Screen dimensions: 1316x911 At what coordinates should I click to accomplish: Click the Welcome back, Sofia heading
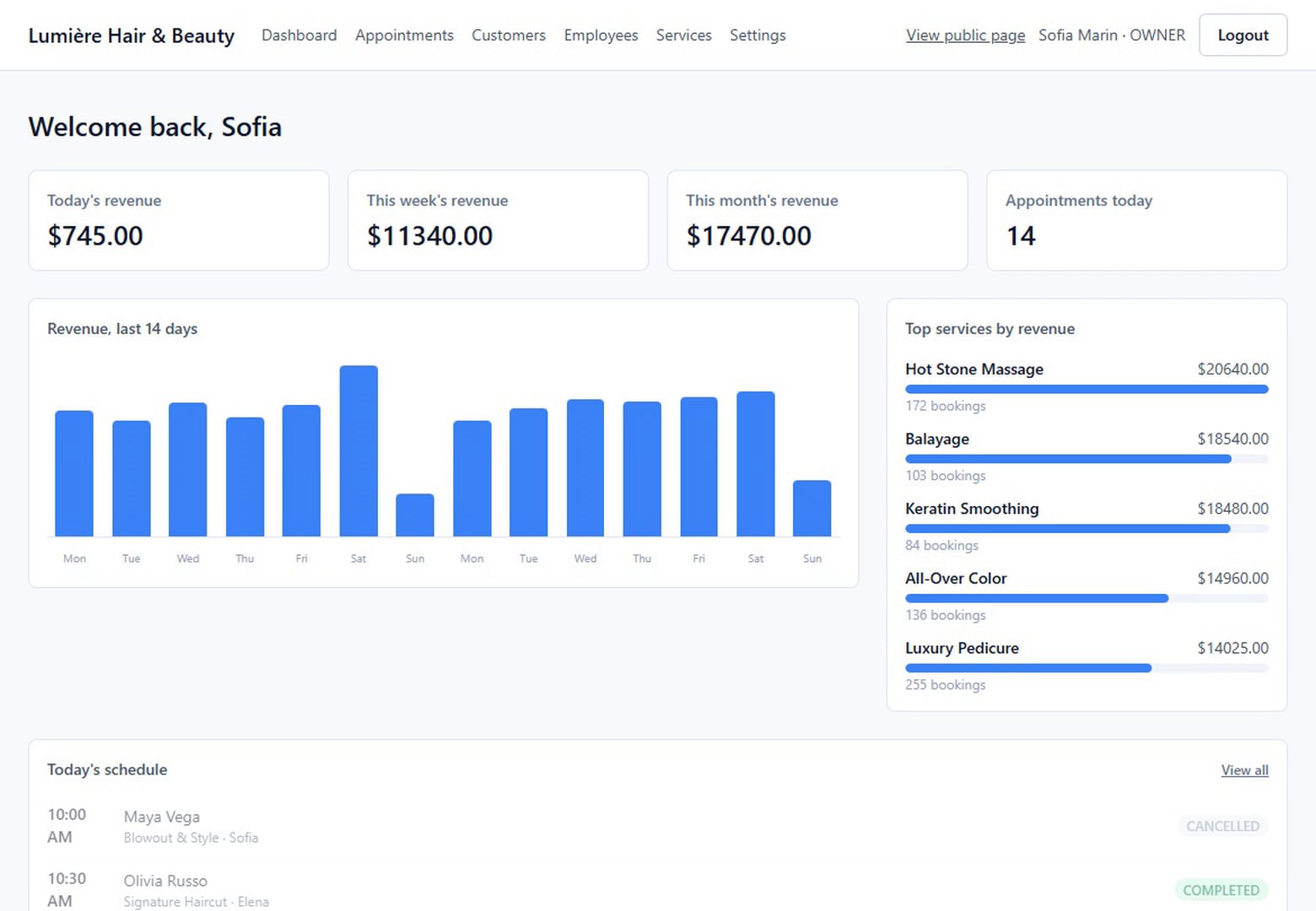(155, 127)
